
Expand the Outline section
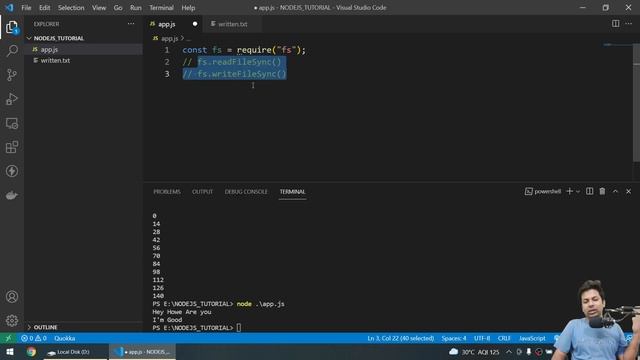[x=83, y=327]
